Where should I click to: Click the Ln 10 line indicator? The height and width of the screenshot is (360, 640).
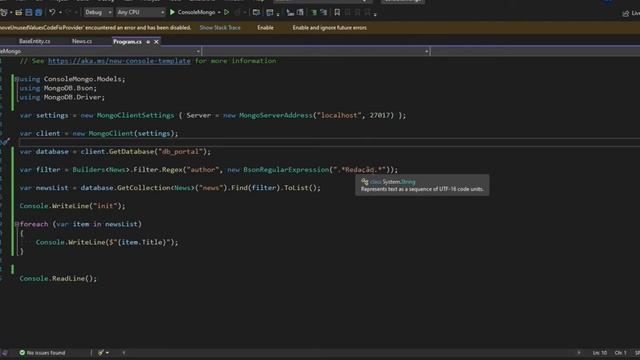[x=600, y=353]
